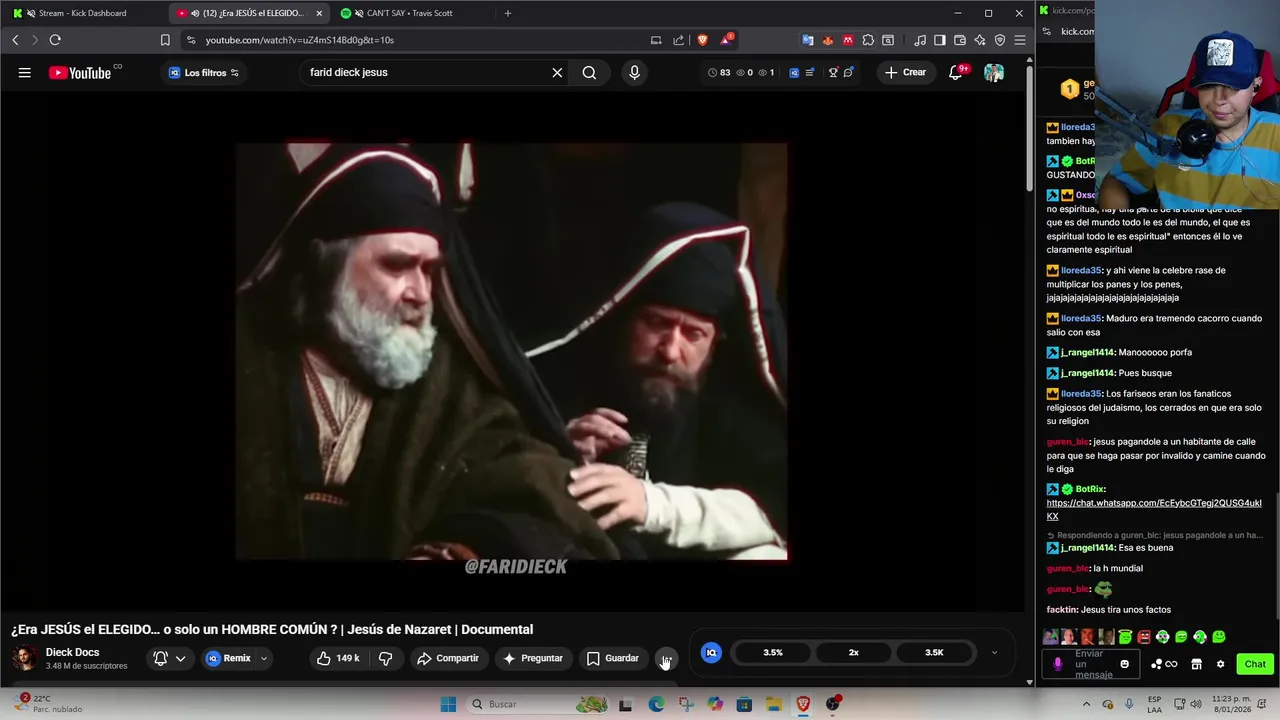Open the YouTube account avatar menu
Image resolution: width=1280 pixels, height=720 pixels.
pyautogui.click(x=993, y=72)
